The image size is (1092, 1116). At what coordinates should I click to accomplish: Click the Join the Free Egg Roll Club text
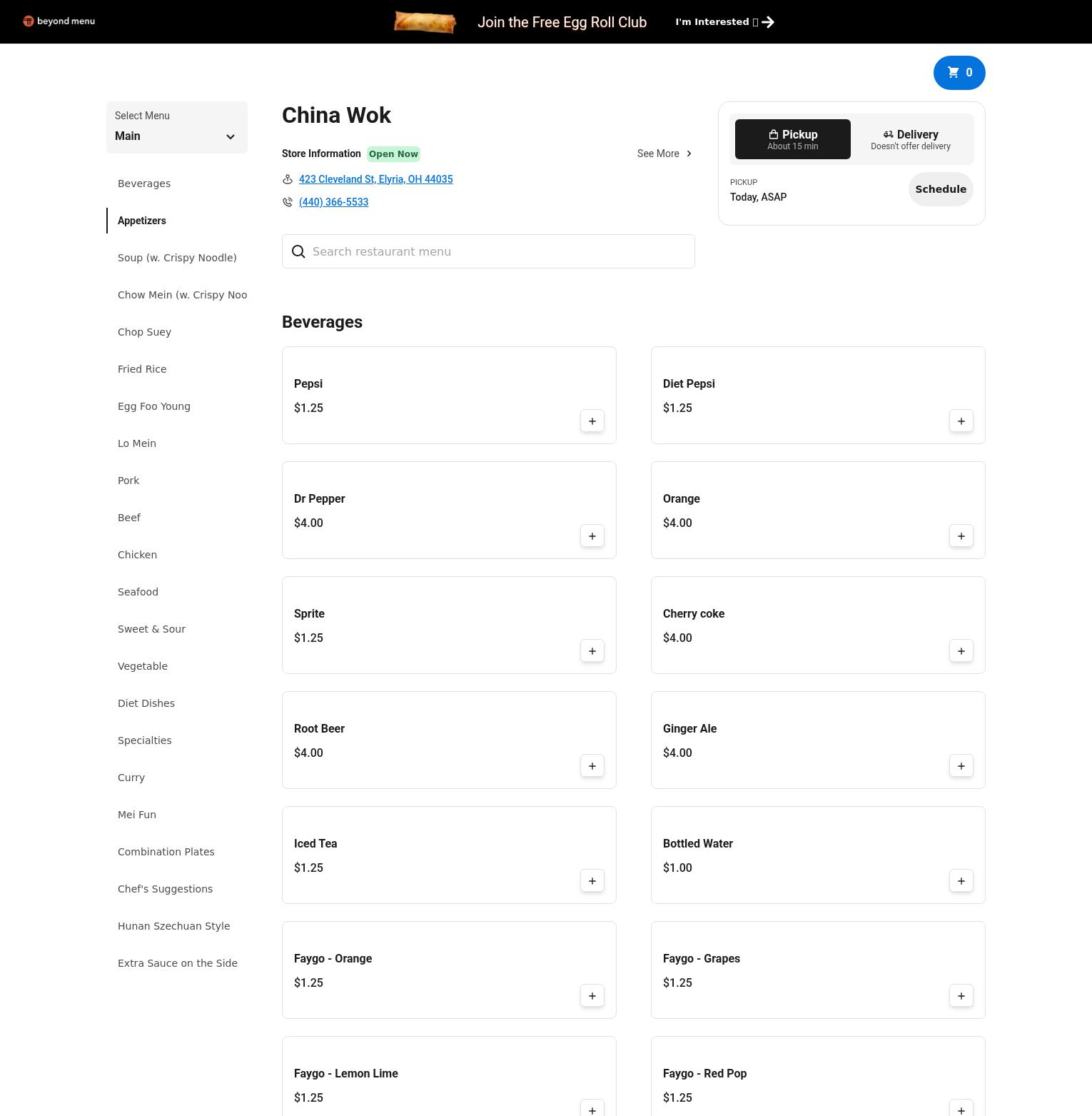point(562,22)
